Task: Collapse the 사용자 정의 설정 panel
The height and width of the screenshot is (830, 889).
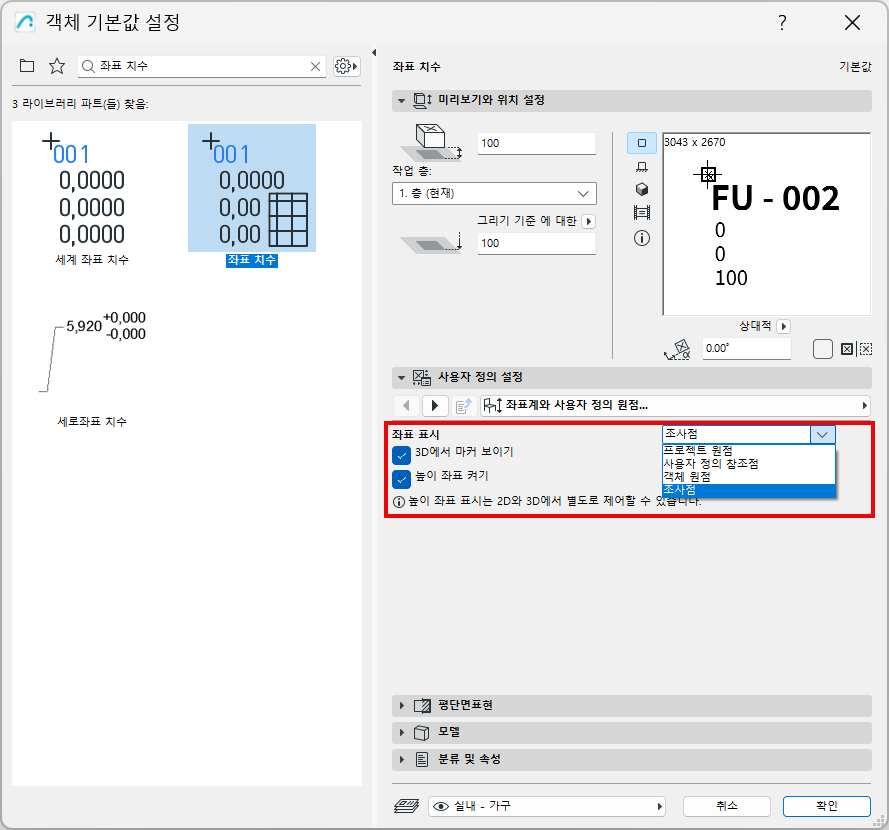Action: 401,378
